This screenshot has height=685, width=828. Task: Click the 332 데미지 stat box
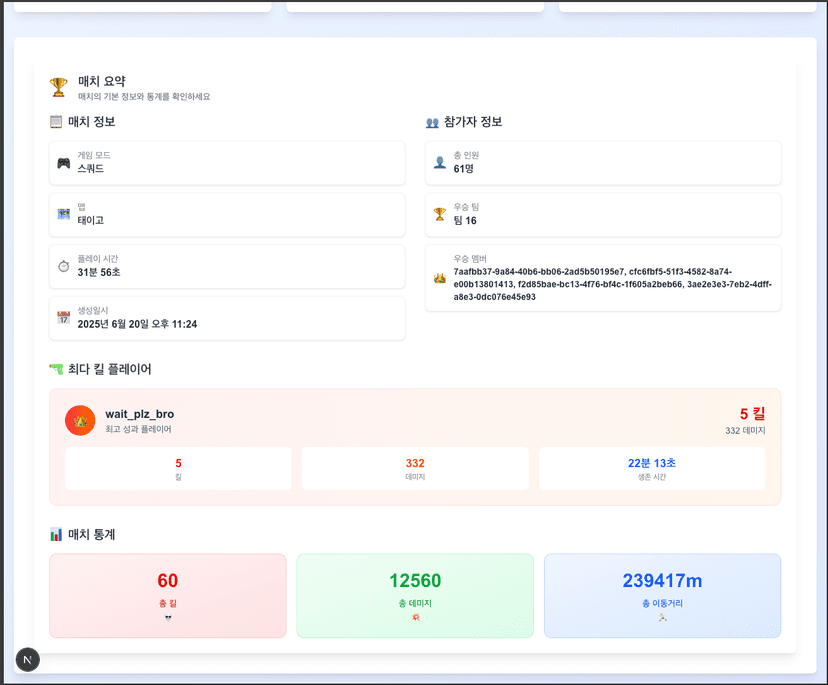pos(415,468)
